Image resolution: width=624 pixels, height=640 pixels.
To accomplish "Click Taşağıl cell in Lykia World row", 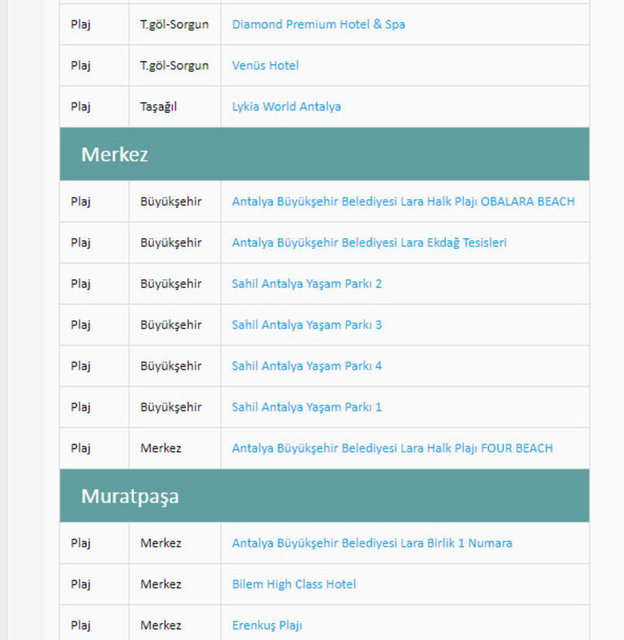I will coord(158,106).
